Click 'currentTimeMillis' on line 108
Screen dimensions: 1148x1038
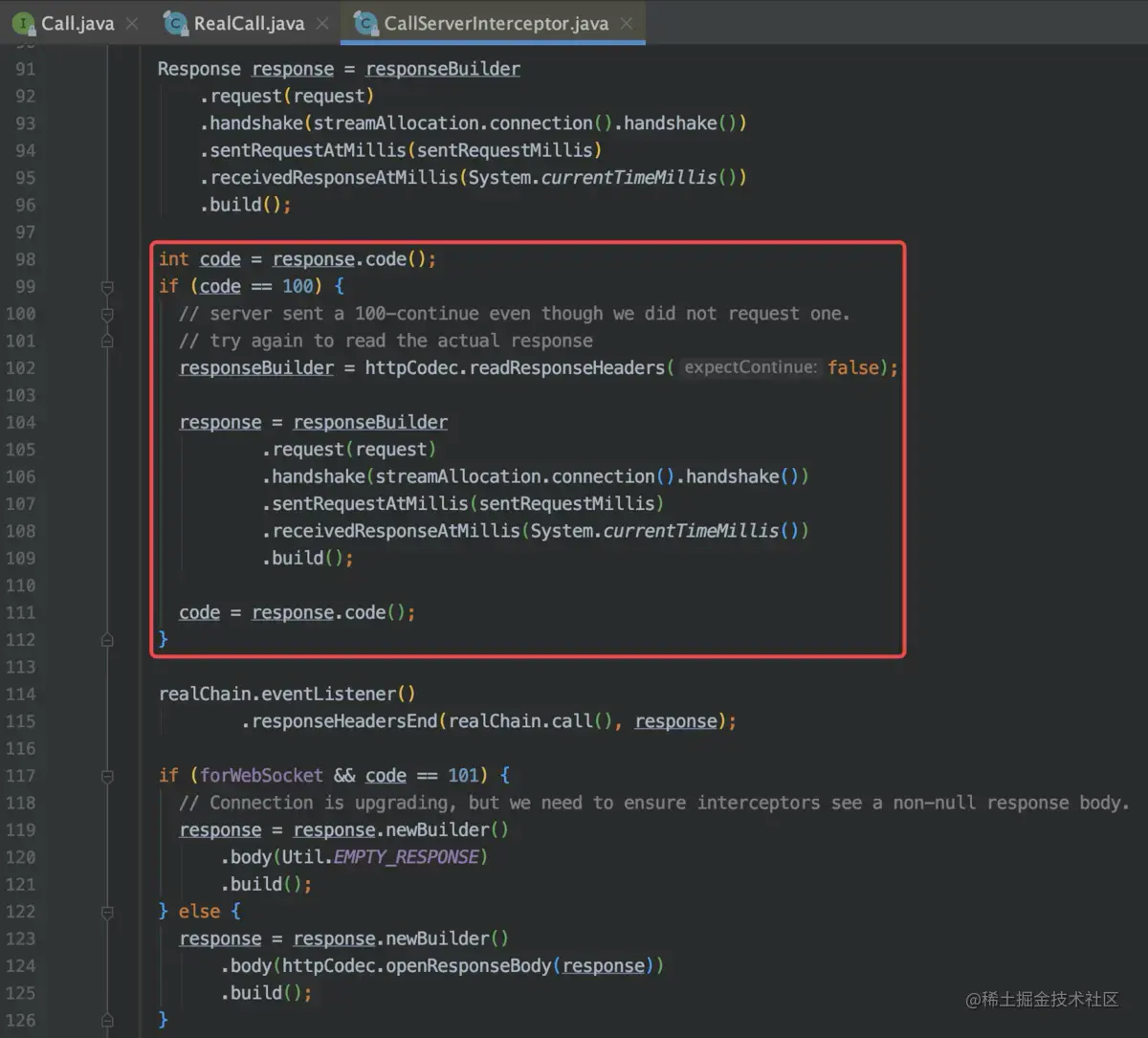[691, 531]
